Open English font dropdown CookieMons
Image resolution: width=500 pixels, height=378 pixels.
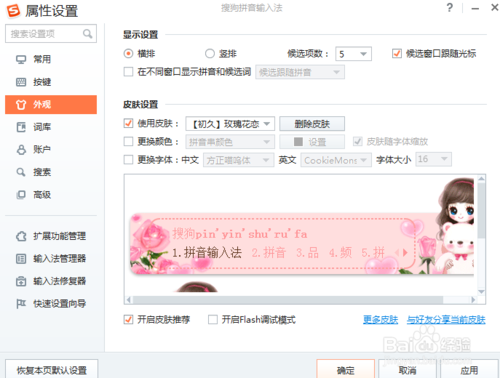click(x=336, y=160)
